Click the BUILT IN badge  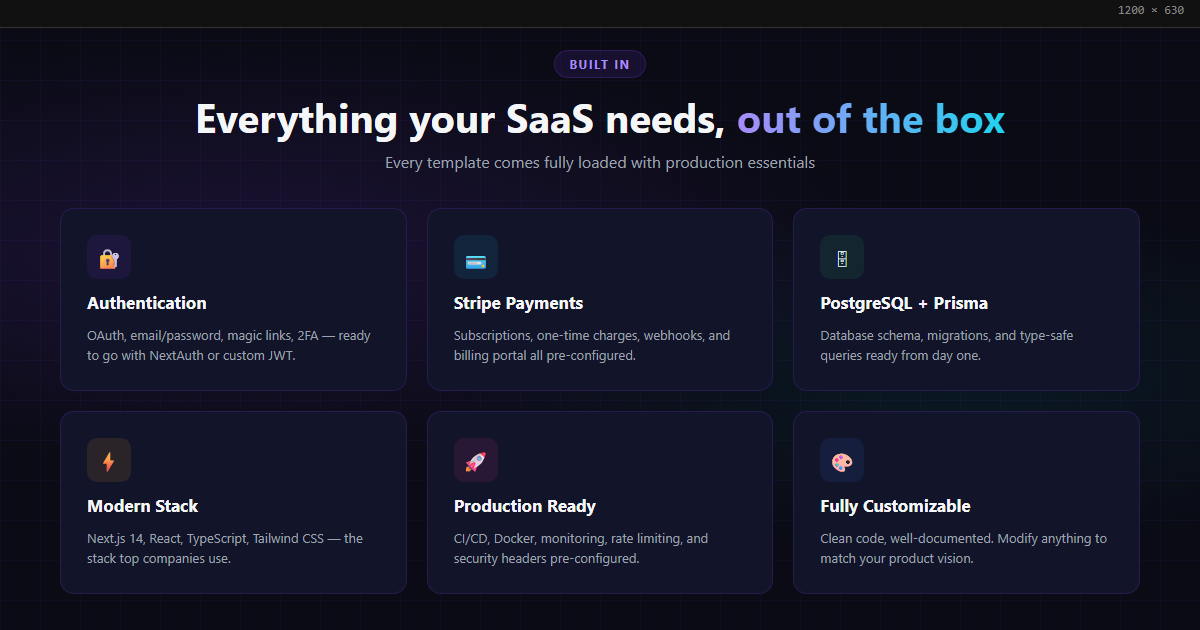point(600,64)
